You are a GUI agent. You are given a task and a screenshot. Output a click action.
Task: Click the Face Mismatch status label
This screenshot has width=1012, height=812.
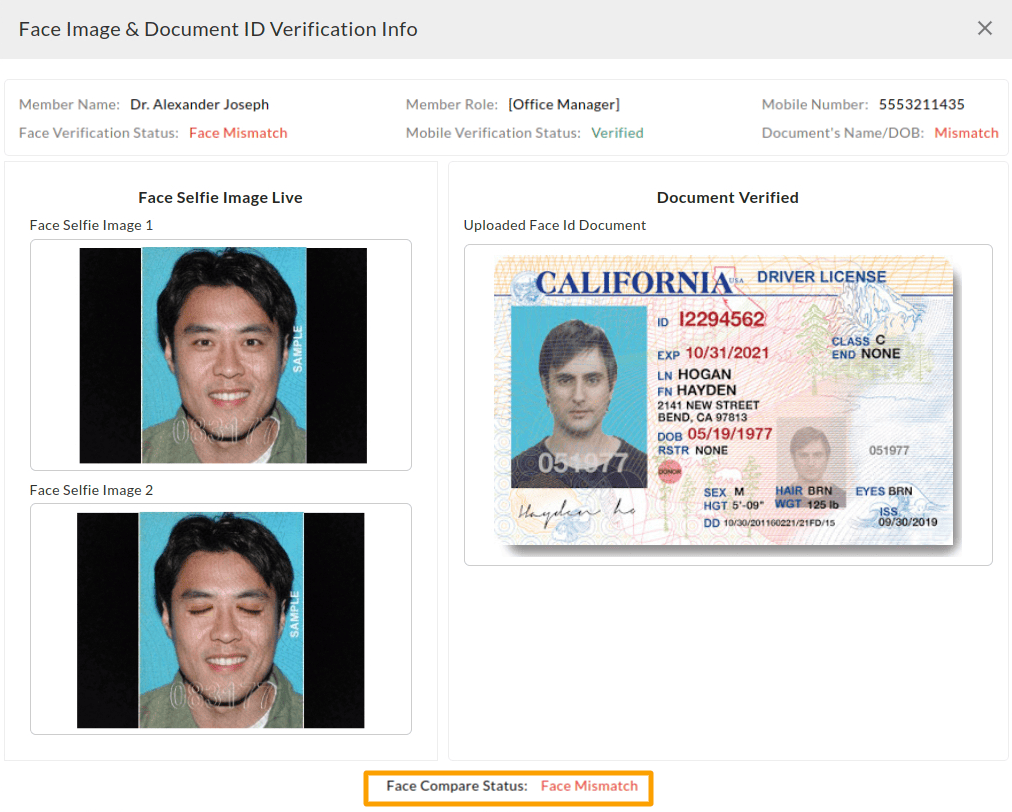click(x=238, y=131)
